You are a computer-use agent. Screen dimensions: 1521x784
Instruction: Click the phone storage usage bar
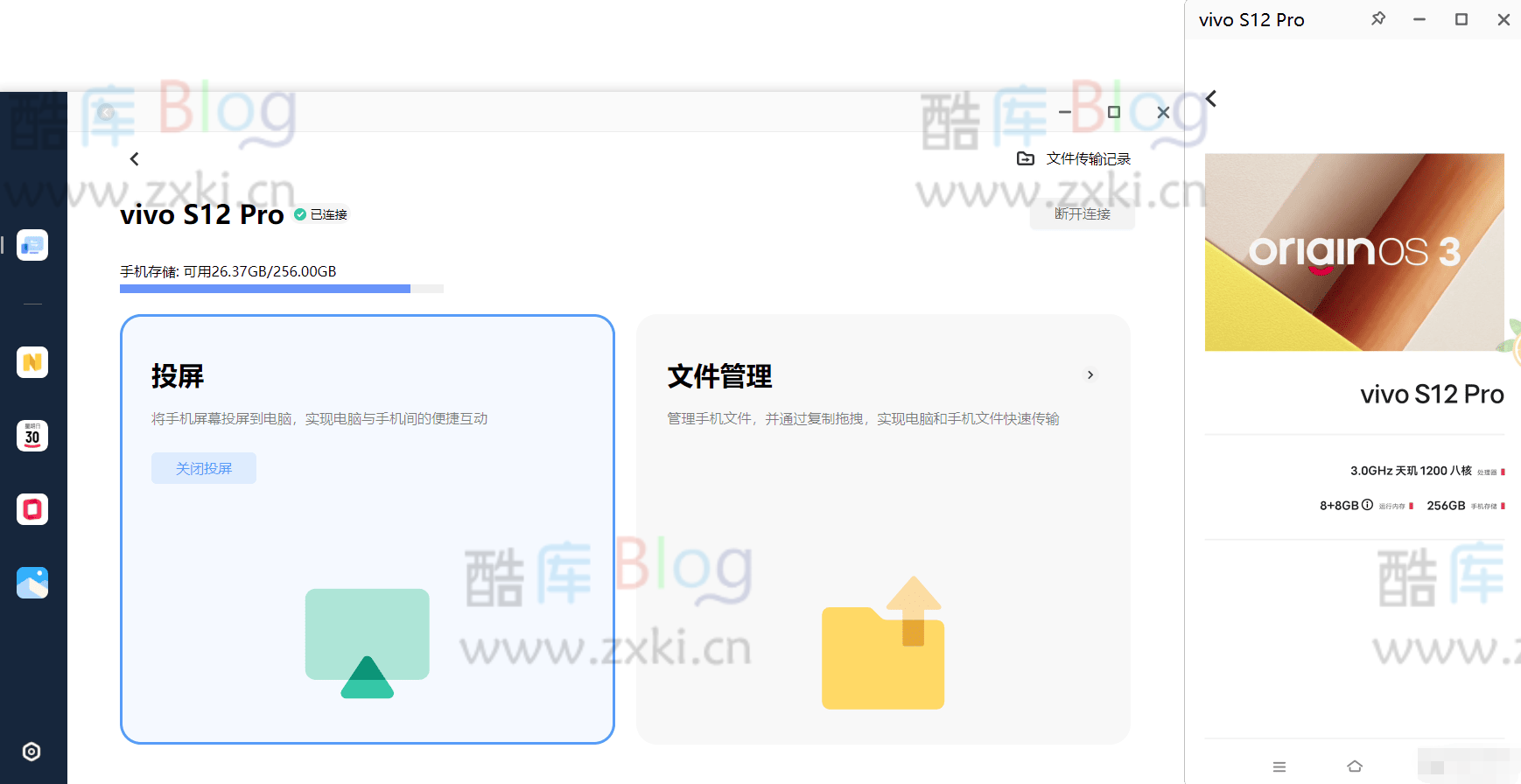pyautogui.click(x=282, y=289)
